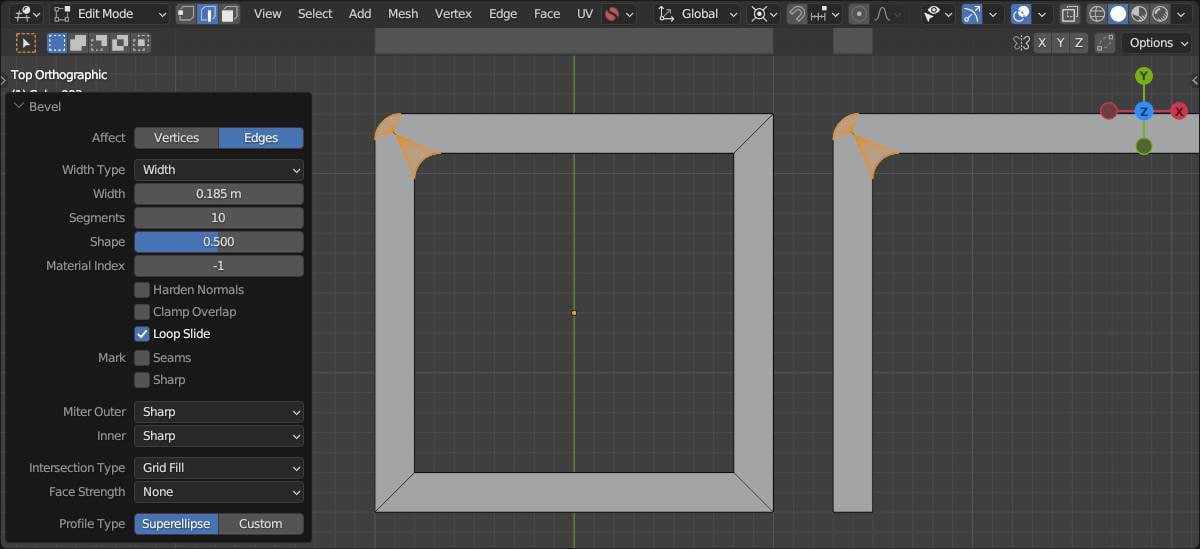
Task: Enable proportional editing
Action: point(859,14)
